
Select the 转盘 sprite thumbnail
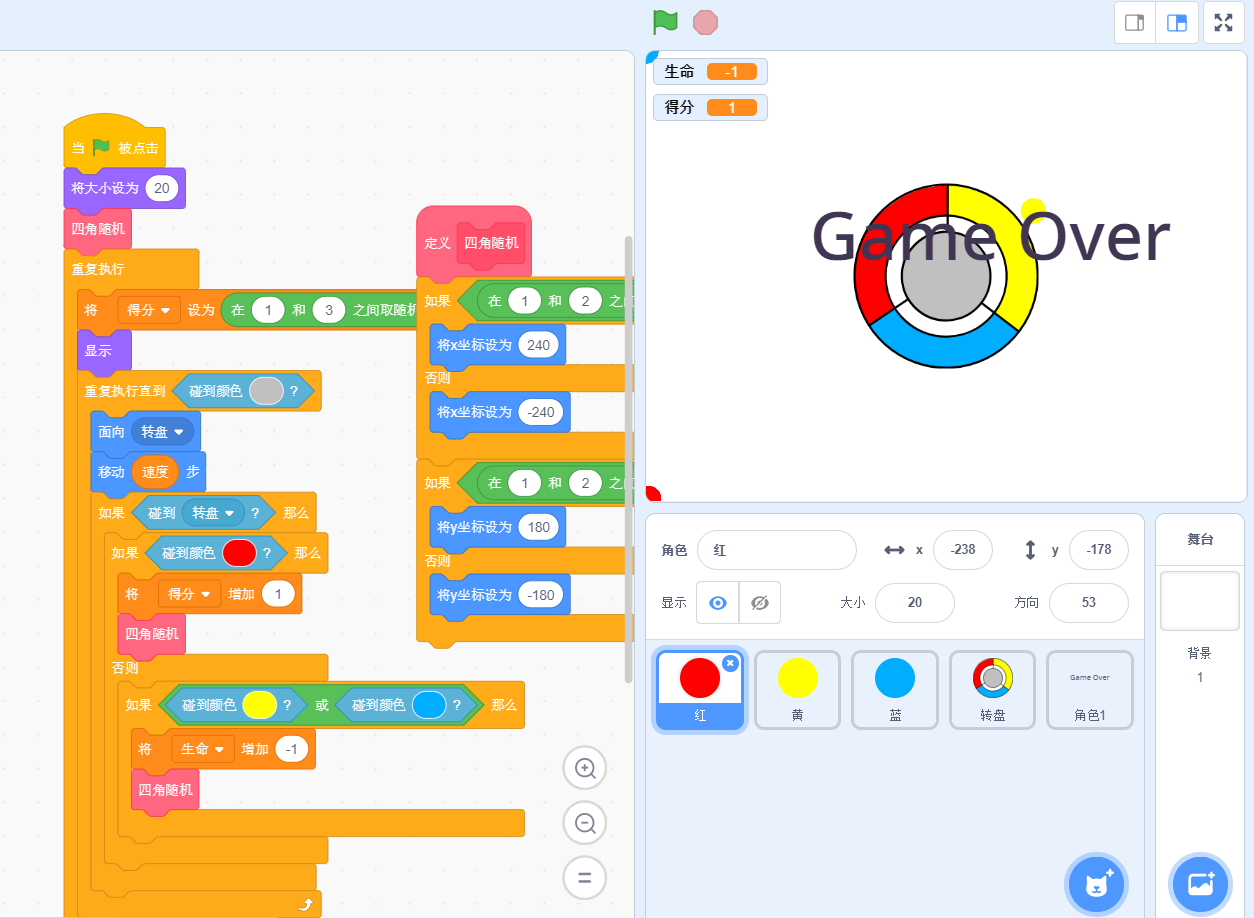click(992, 688)
